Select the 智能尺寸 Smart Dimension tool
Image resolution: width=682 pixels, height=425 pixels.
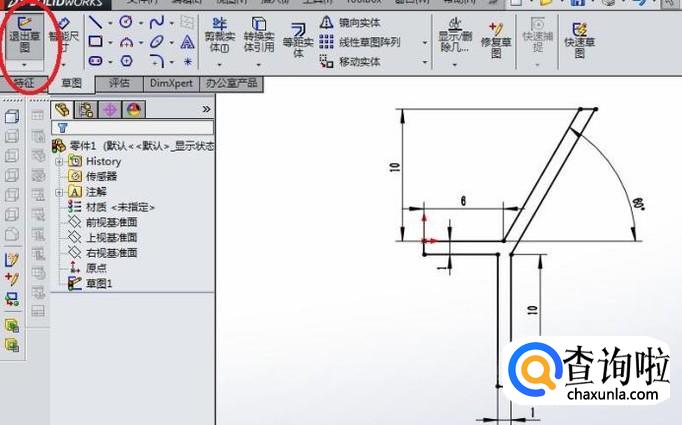tap(64, 35)
